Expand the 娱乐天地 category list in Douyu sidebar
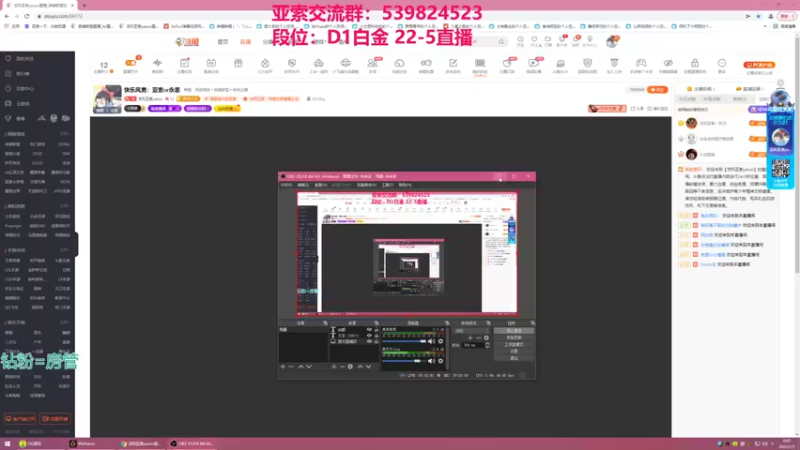Screen dimensions: 800x450 click(64, 322)
